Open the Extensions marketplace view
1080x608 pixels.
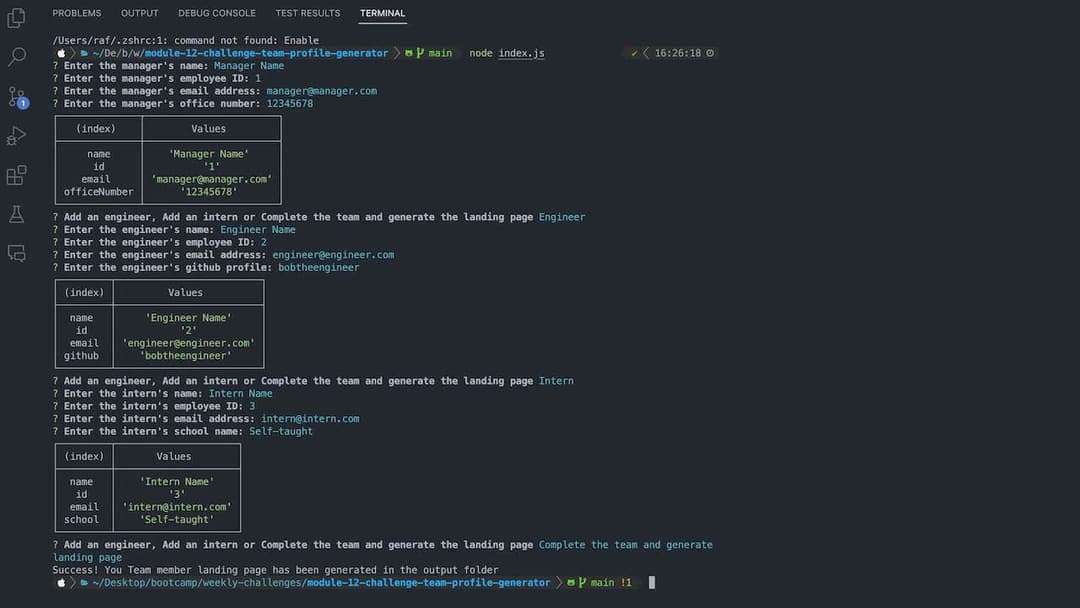click(x=16, y=176)
